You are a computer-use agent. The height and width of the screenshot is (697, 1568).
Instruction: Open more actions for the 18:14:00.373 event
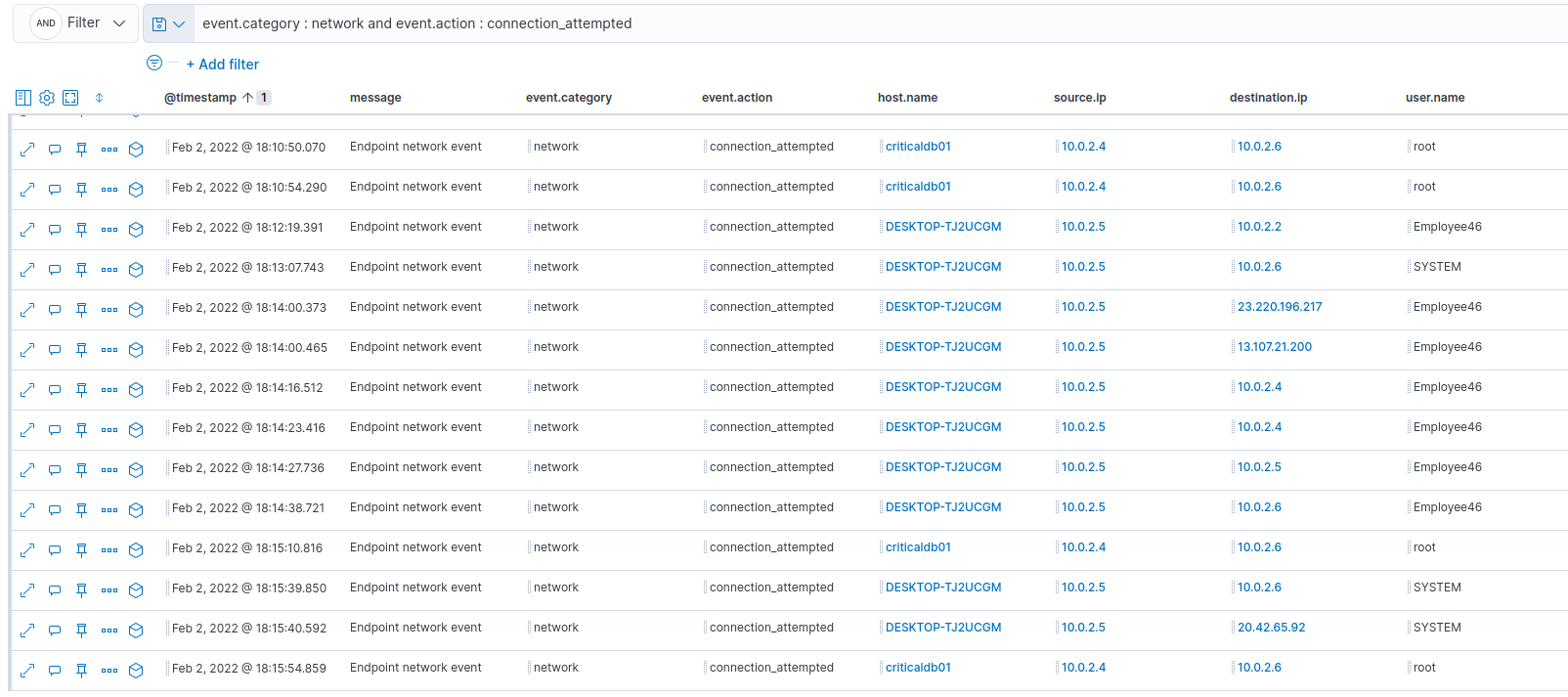109,310
